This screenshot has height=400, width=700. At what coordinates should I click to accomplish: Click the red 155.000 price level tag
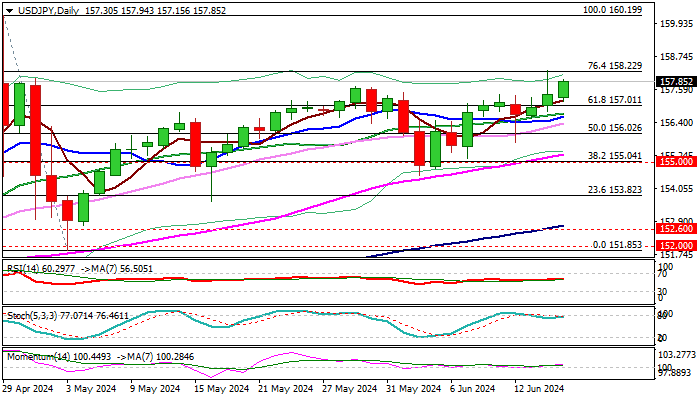click(675, 161)
